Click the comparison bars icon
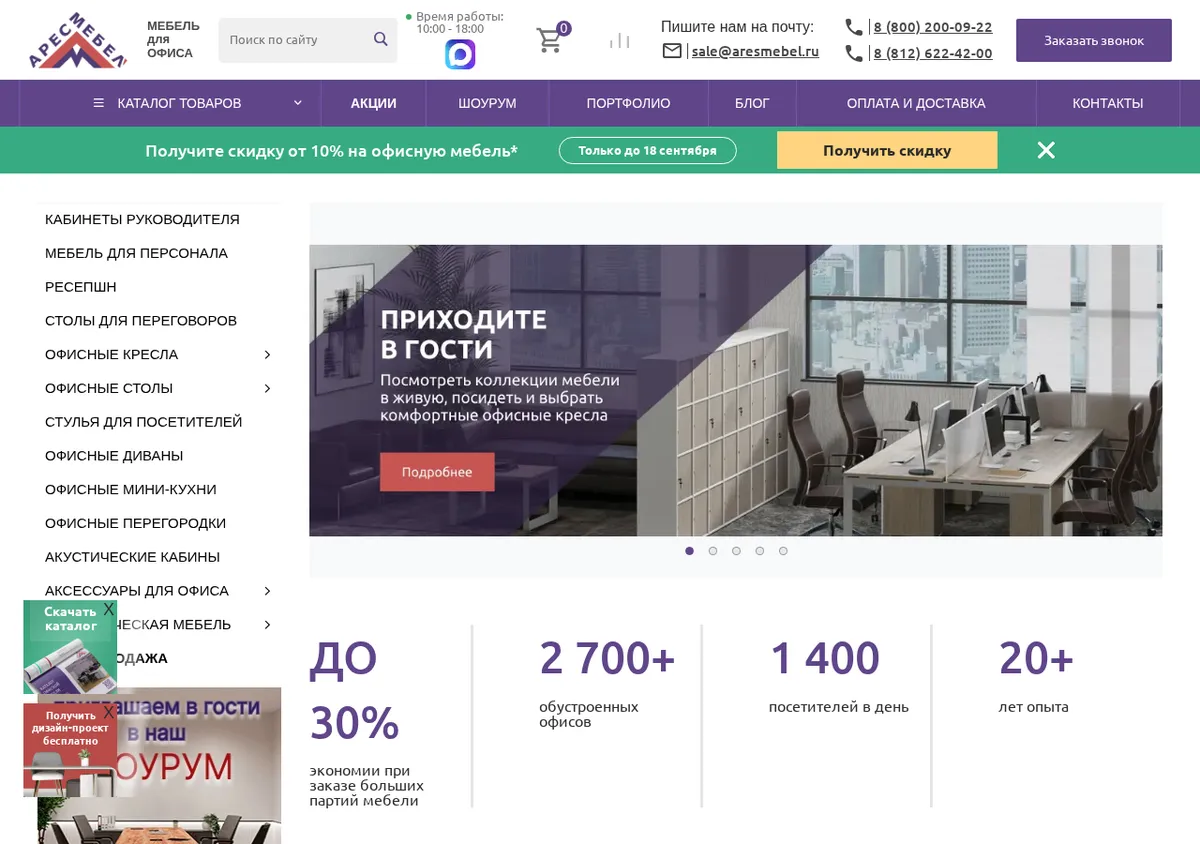 click(x=620, y=41)
